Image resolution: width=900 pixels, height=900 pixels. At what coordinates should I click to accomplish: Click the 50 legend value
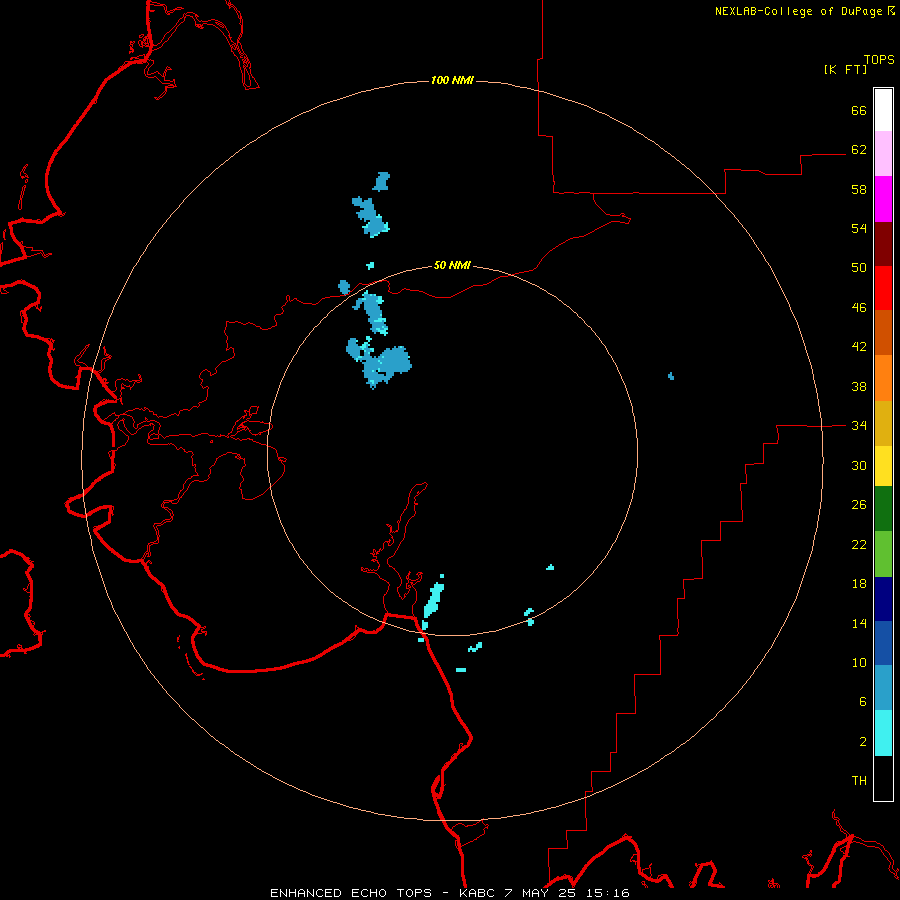pyautogui.click(x=859, y=268)
